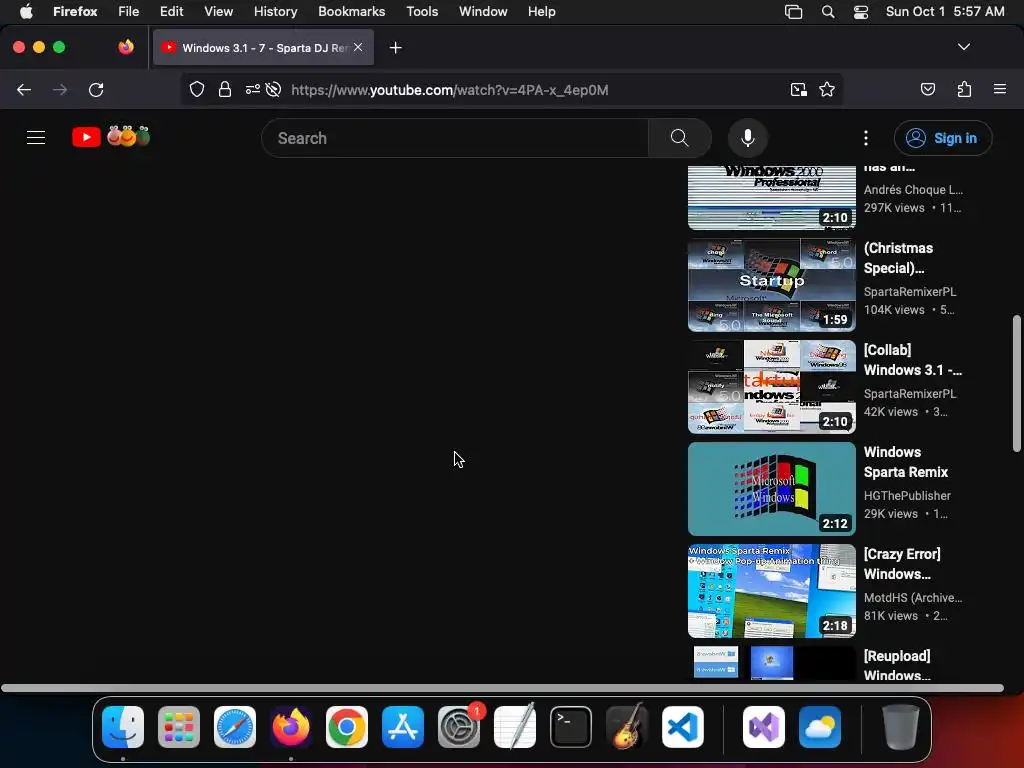Open the Microsoft Windows teal thumbnail
Viewport: 1024px width, 768px height.
(772, 488)
